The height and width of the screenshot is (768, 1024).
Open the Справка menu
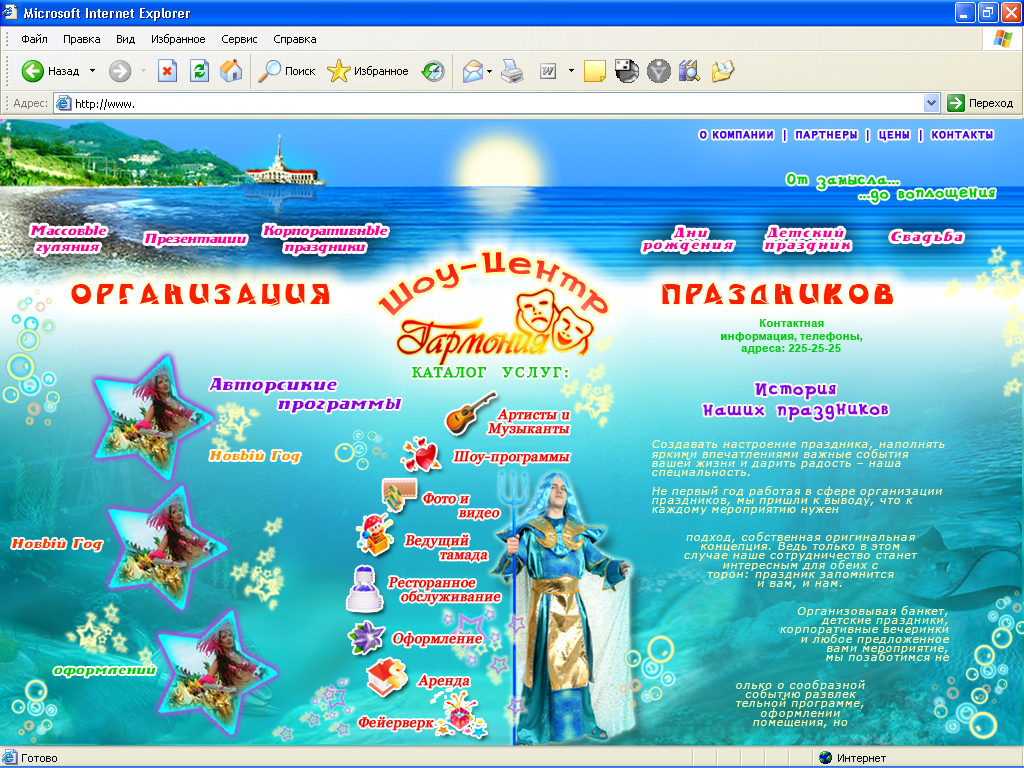[295, 39]
